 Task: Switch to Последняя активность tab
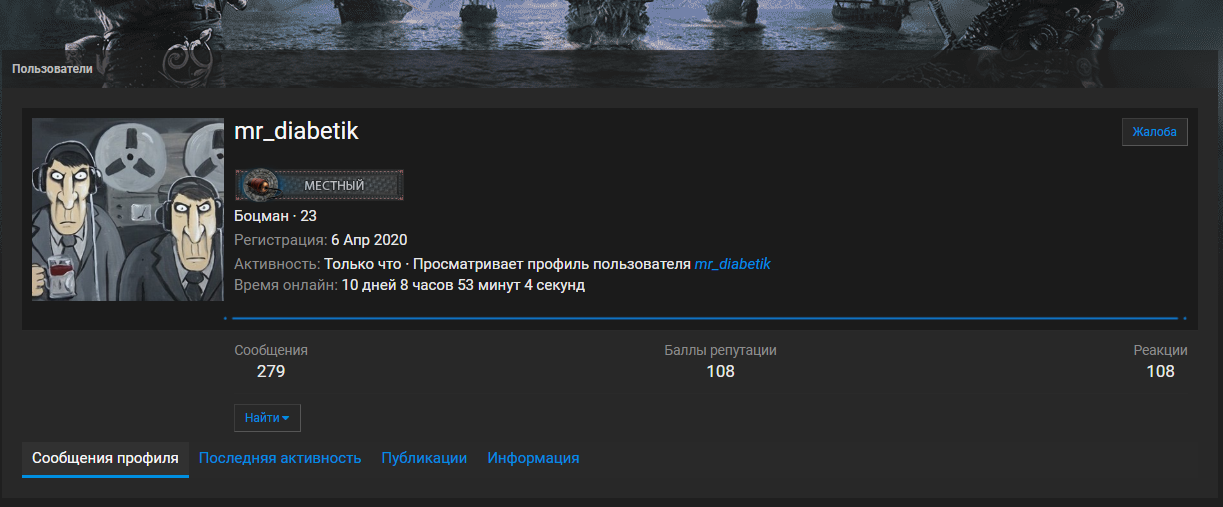pos(280,458)
